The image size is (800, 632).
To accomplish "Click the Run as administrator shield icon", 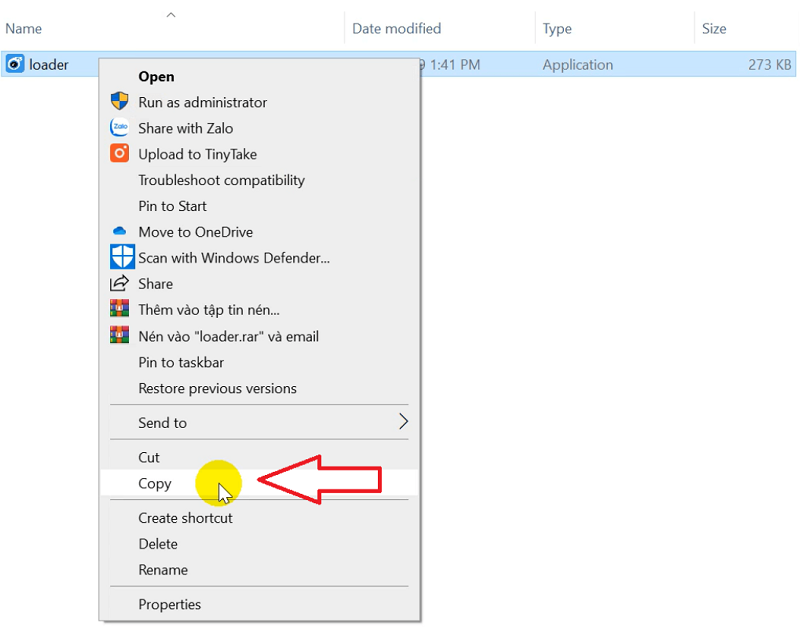I will click(120, 102).
